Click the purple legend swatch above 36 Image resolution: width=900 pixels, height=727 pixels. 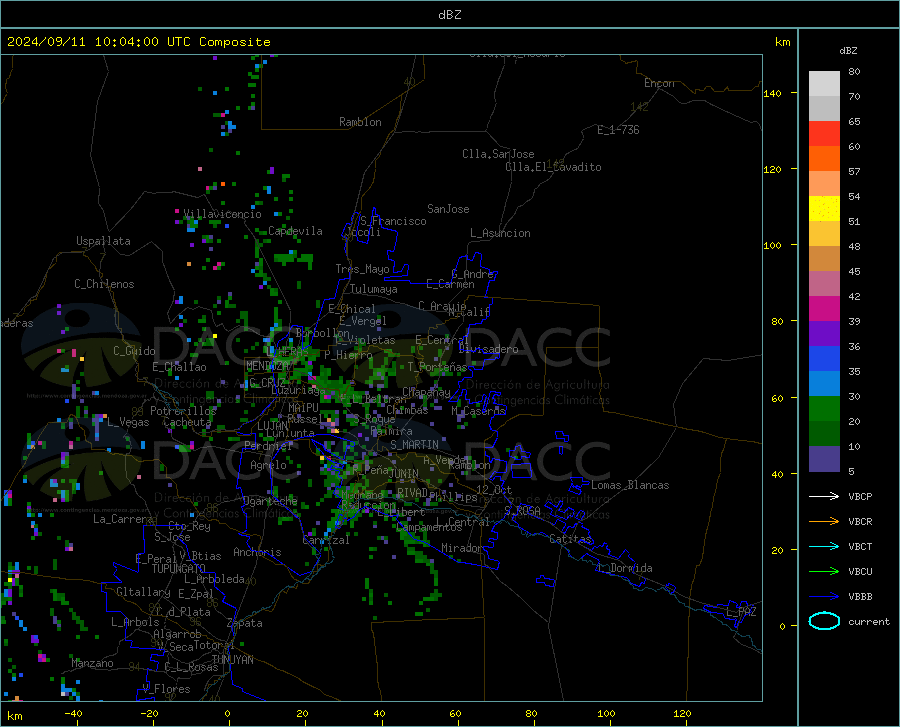pos(824,334)
